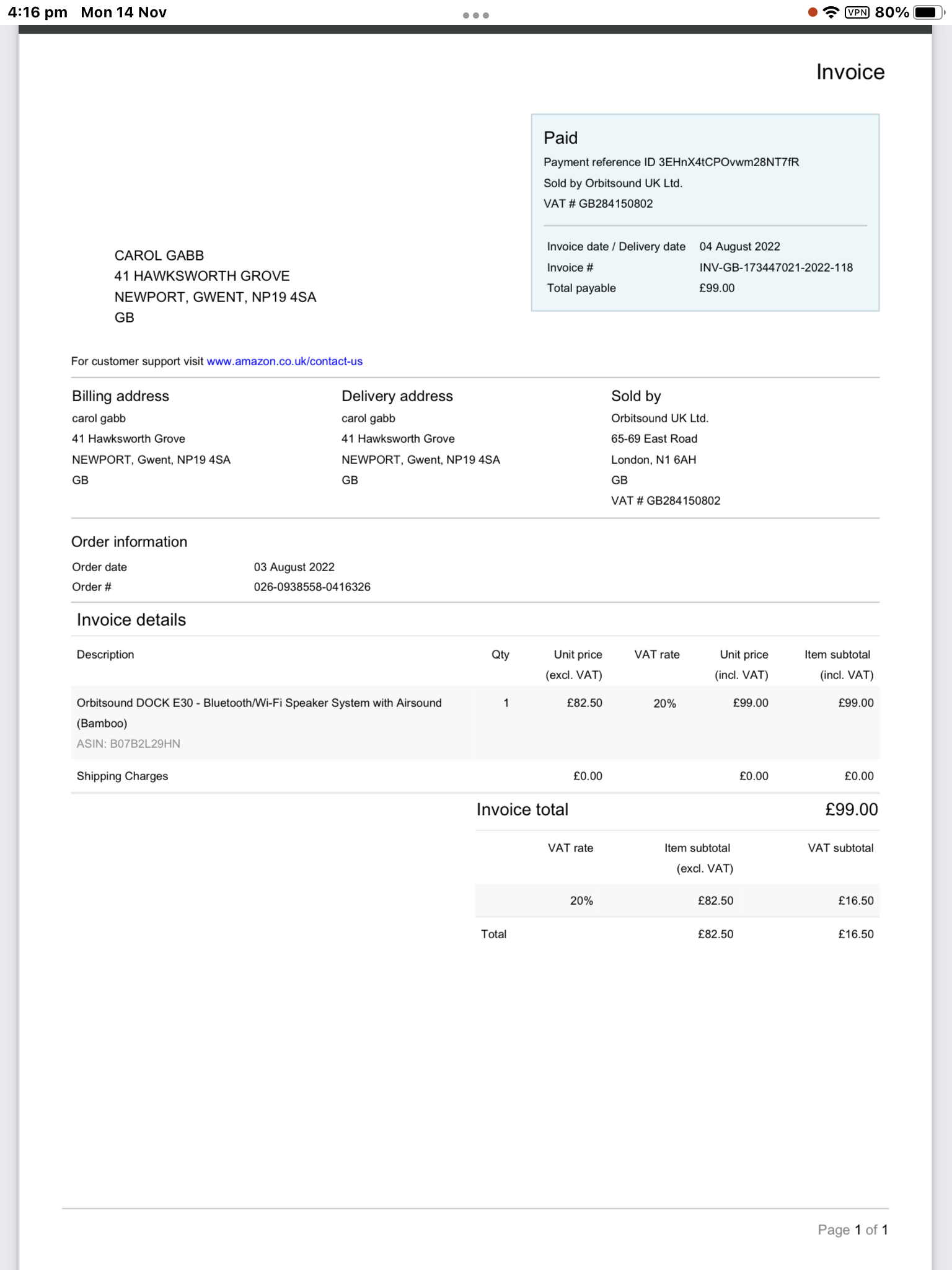Select invoice number INV-GB-173447021-2022-118
The image size is (952, 1270).
(x=776, y=267)
